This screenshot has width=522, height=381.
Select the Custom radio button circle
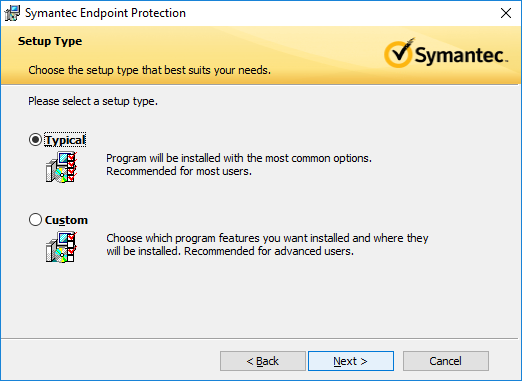click(x=35, y=220)
